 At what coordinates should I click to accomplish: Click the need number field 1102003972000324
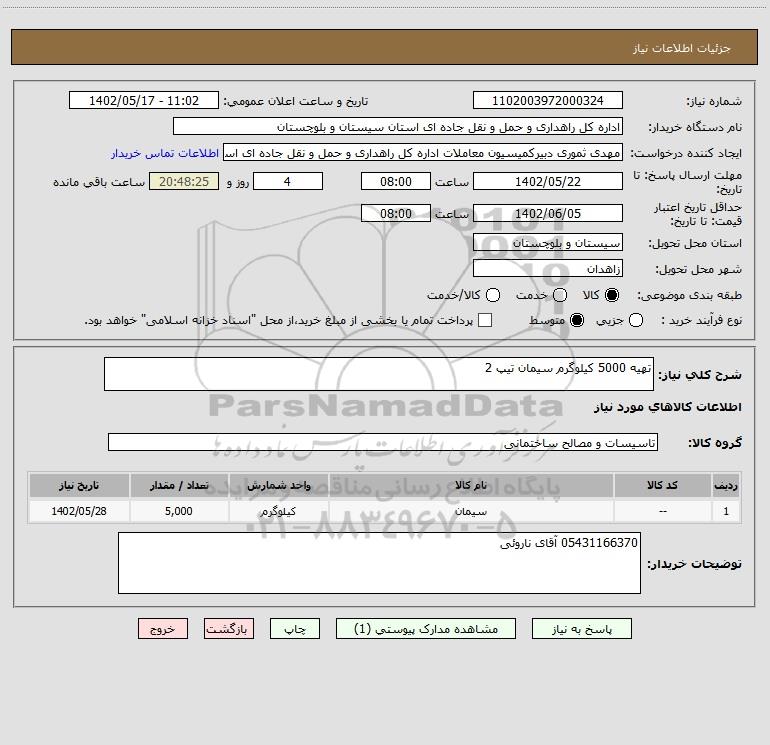[548, 101]
